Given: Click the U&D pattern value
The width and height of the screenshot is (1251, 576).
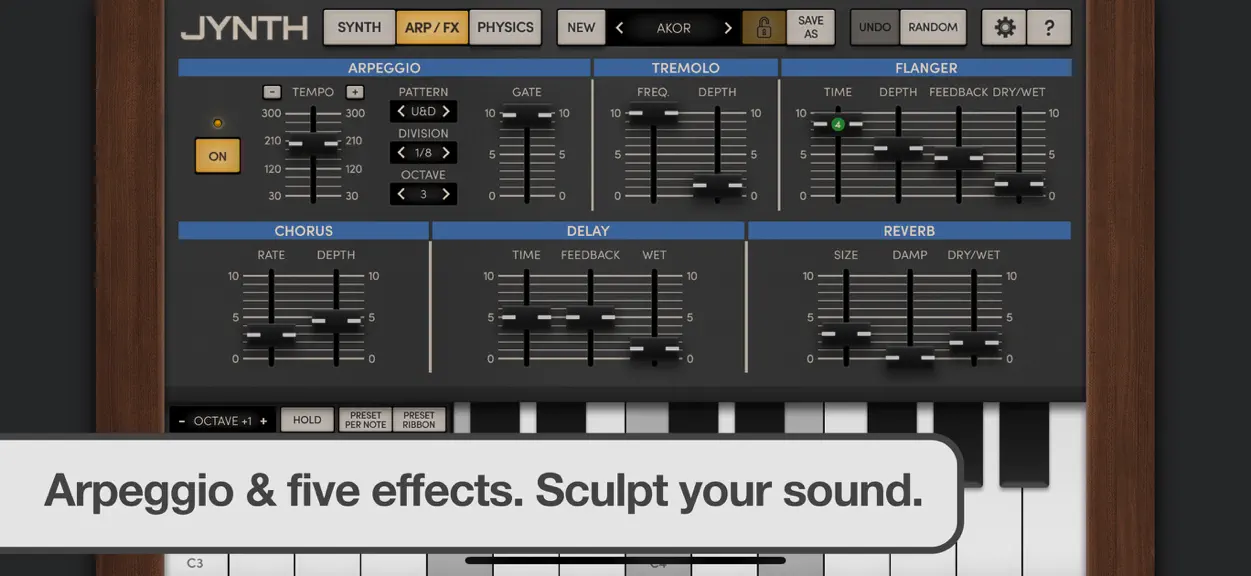Looking at the screenshot, I should pos(423,111).
